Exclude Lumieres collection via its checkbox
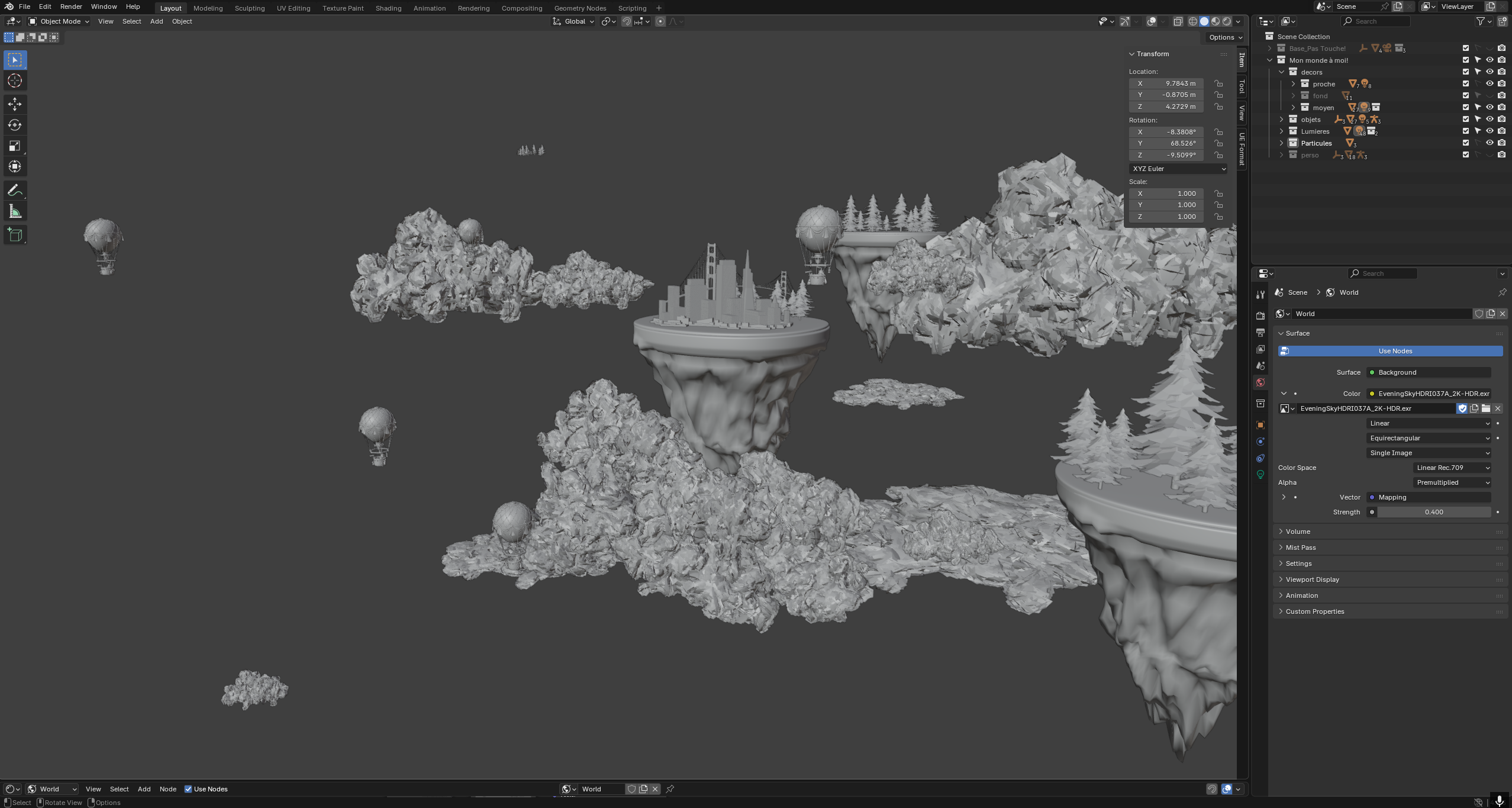This screenshot has height=808, width=1512. (1466, 131)
